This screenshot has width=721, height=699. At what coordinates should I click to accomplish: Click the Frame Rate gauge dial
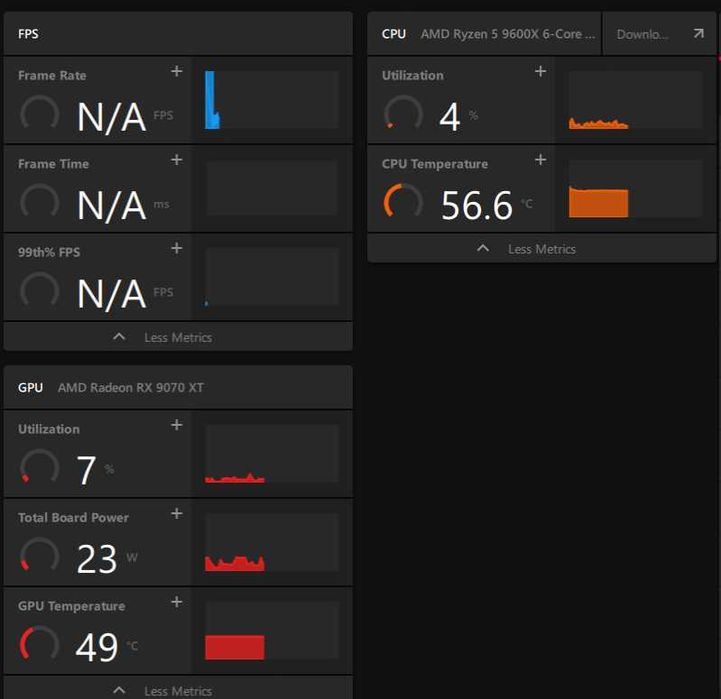coord(40,113)
